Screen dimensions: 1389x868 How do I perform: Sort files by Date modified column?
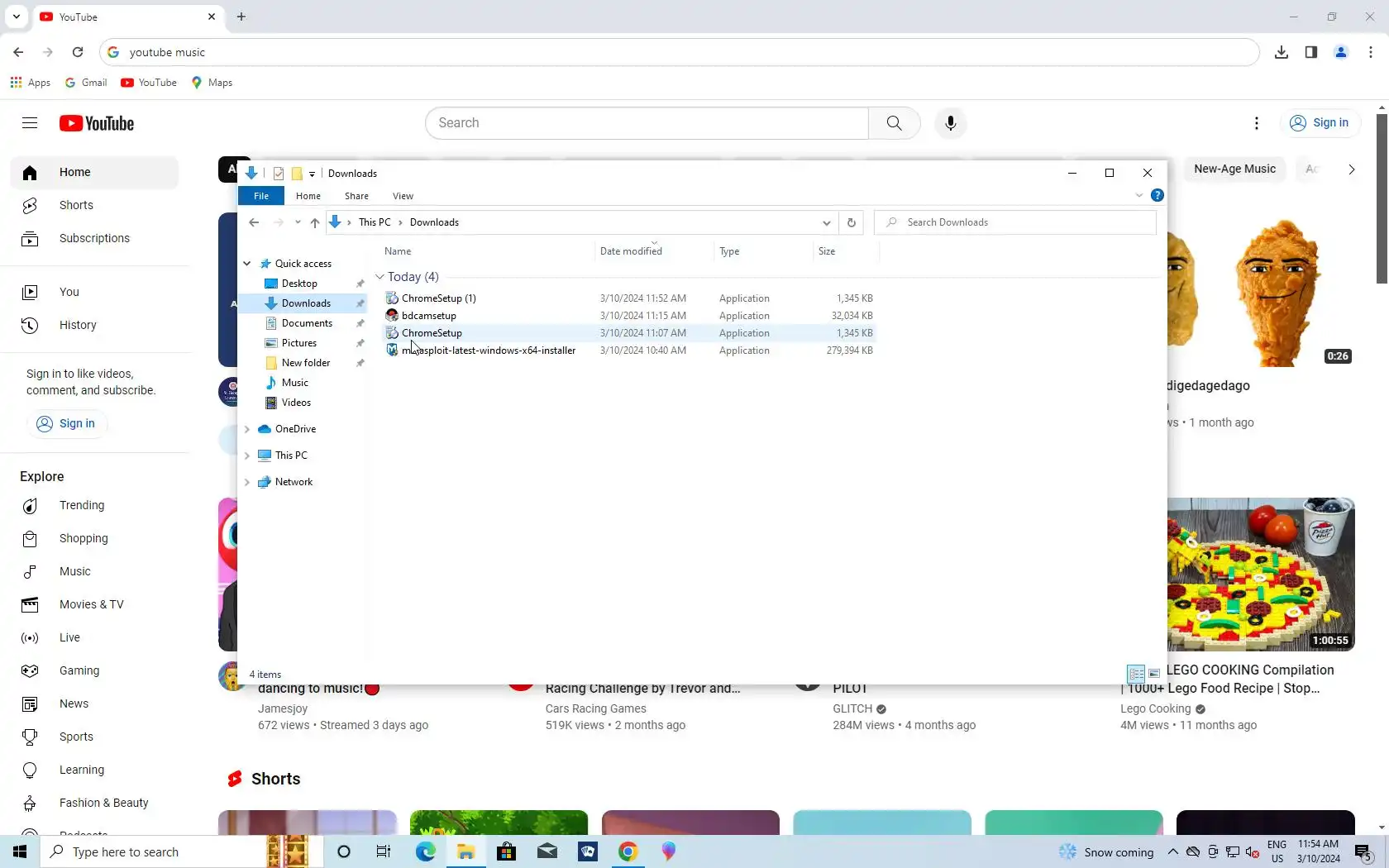pyautogui.click(x=631, y=251)
